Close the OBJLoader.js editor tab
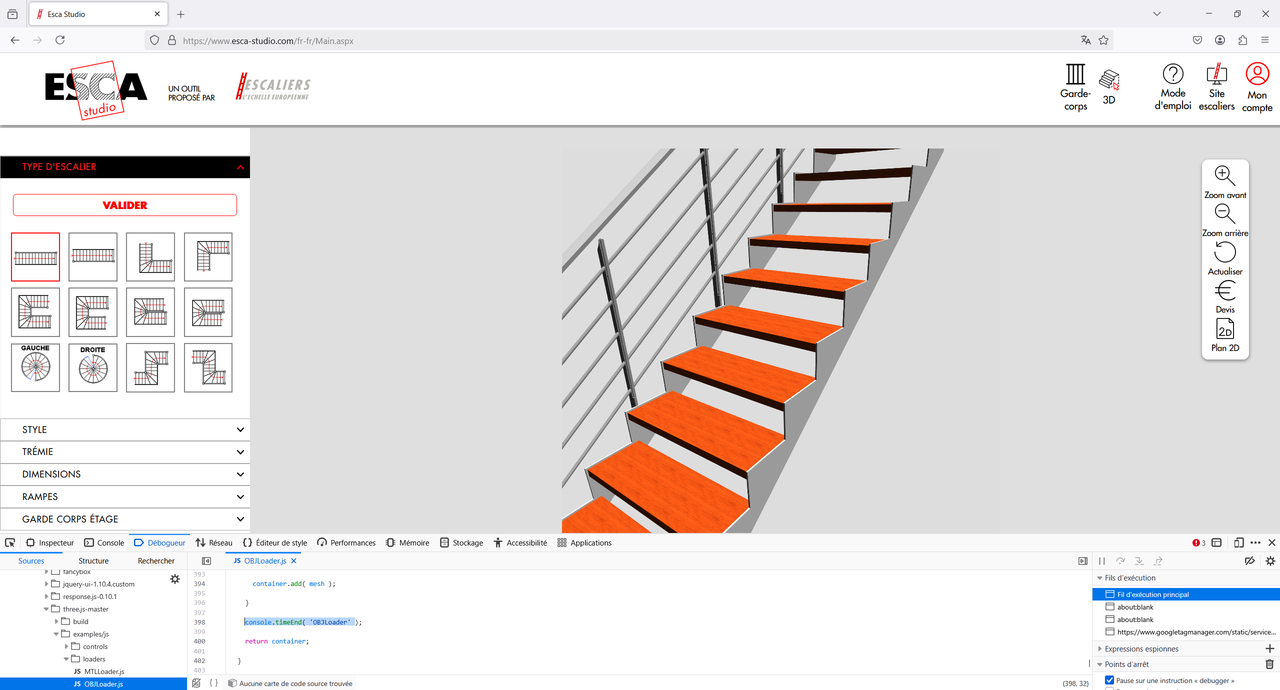This screenshot has width=1280, height=690. click(x=293, y=561)
